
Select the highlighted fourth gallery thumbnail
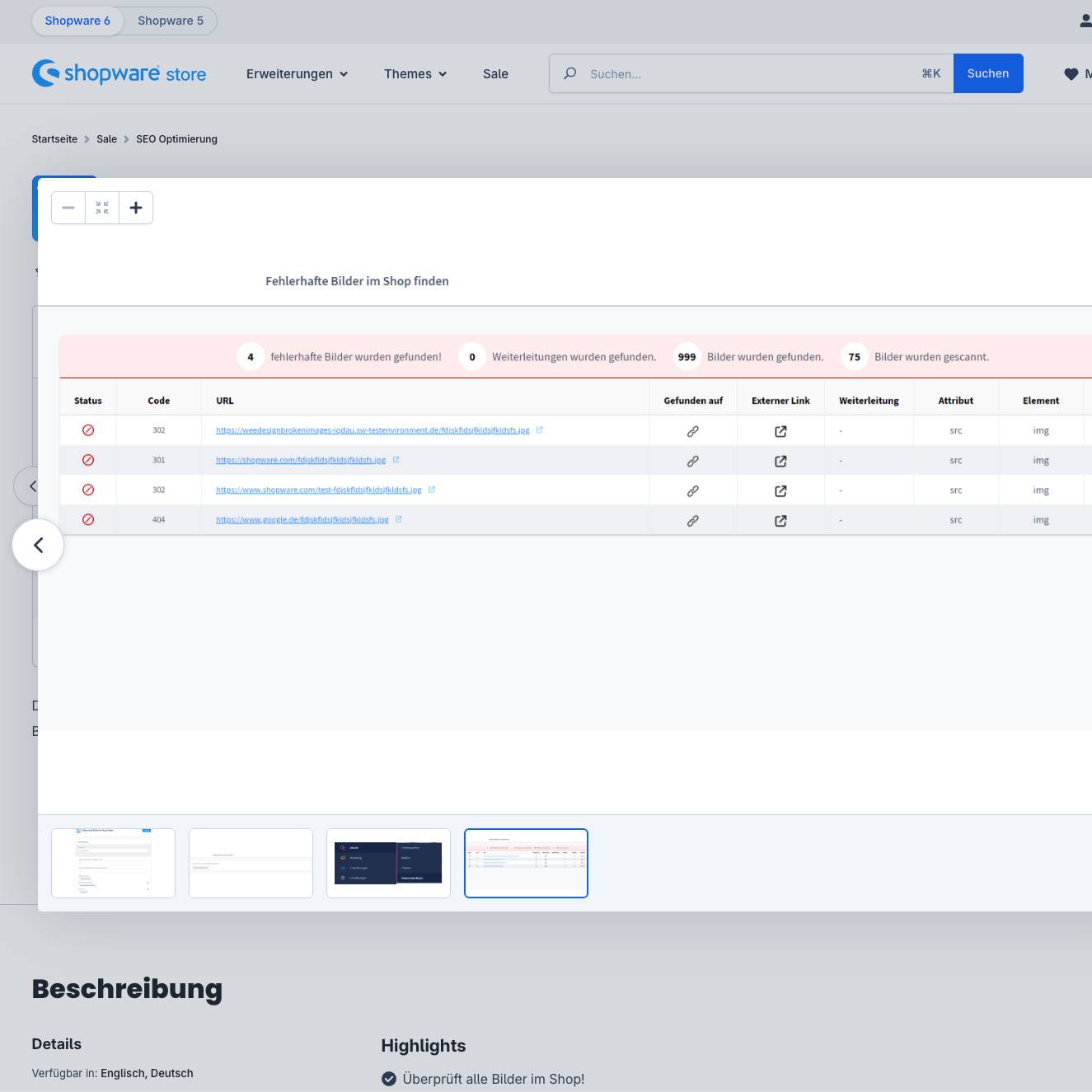click(526, 863)
